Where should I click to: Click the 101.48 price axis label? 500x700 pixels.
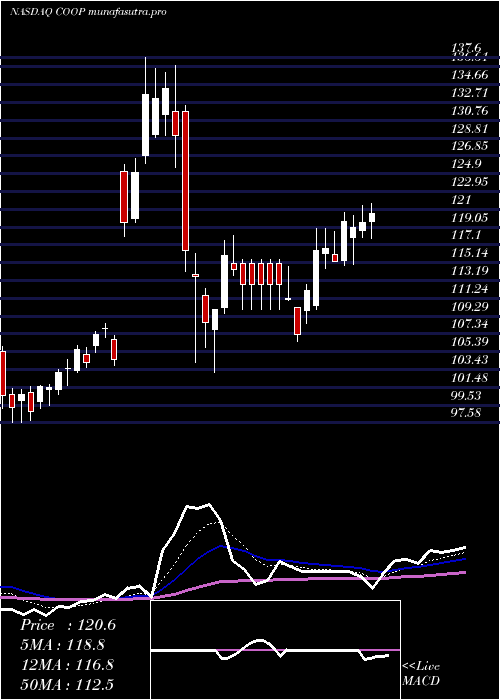pos(470,378)
